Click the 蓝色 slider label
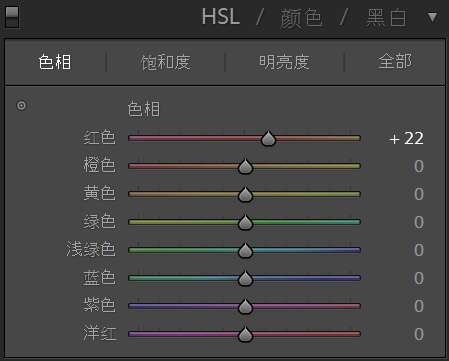Viewport: 449px width, 361px height. (99, 278)
